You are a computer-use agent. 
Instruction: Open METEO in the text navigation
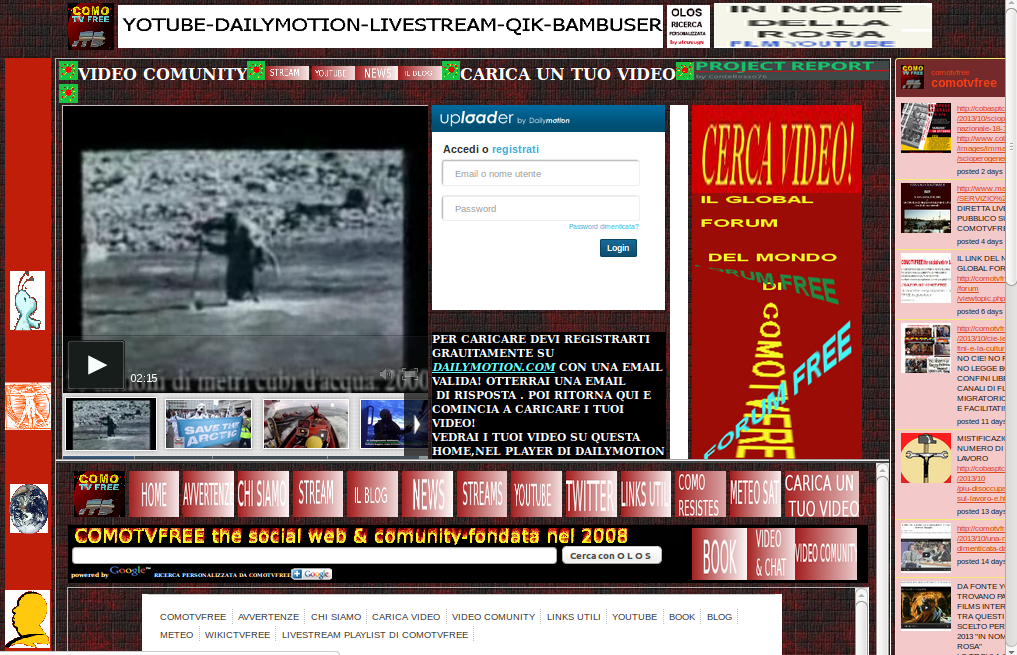(x=176, y=635)
